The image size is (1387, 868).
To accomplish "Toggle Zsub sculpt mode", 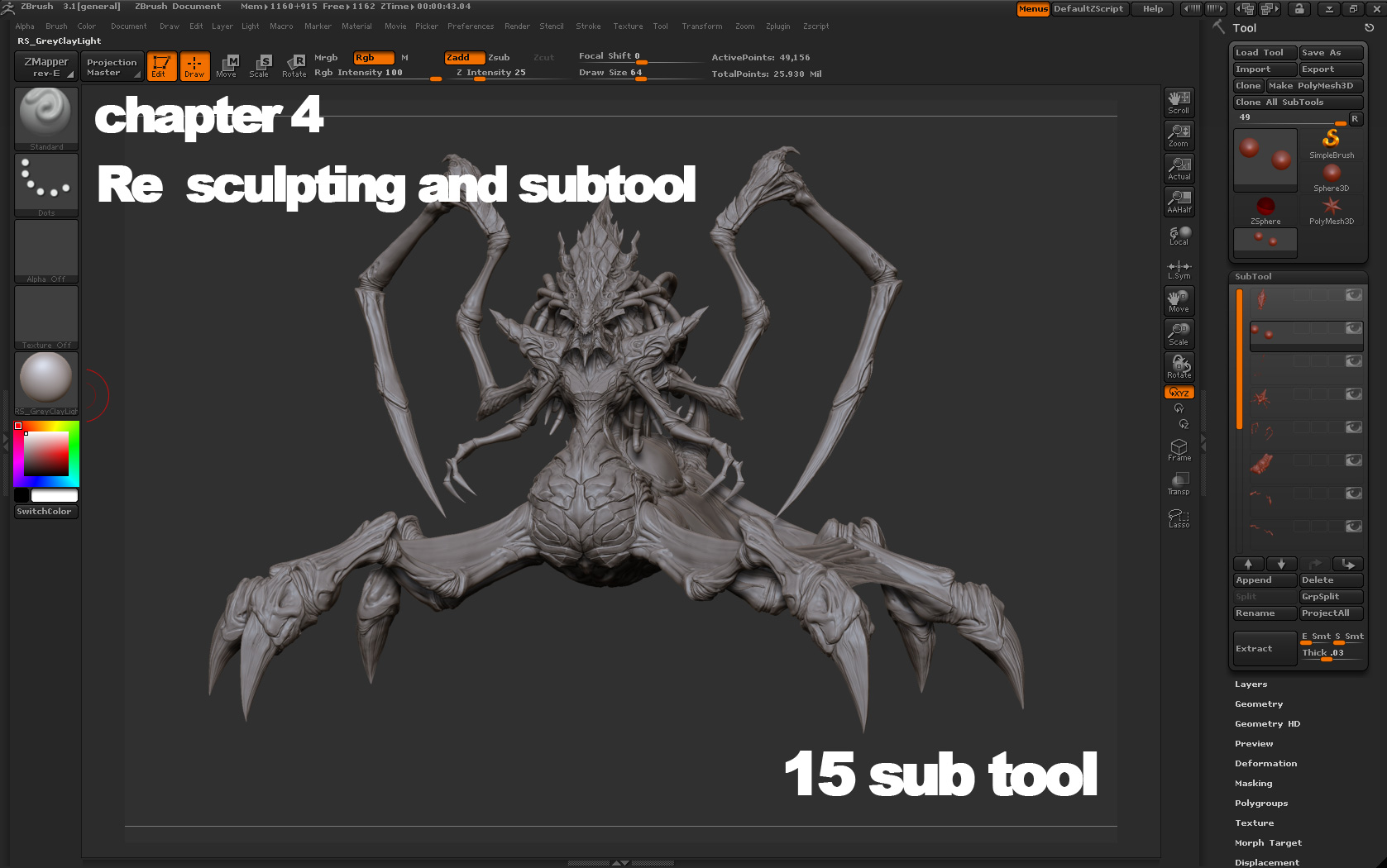I will (499, 58).
